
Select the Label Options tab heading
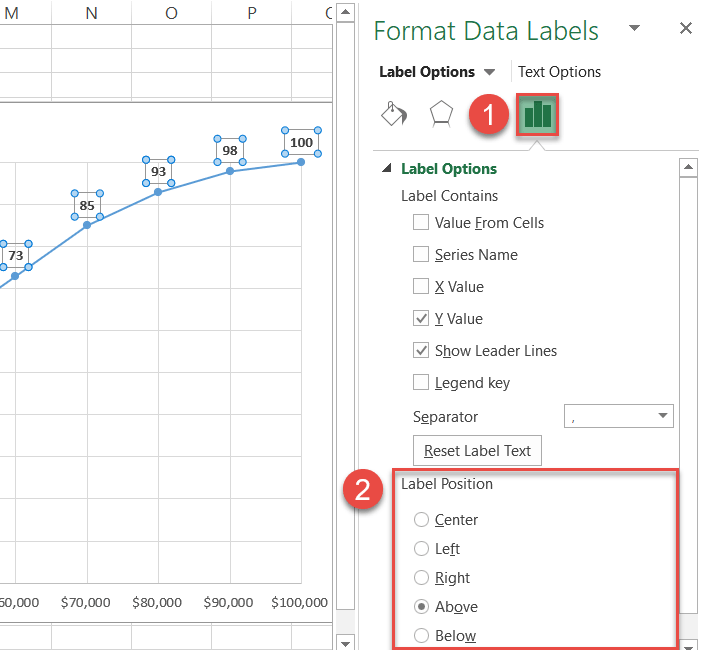427,72
